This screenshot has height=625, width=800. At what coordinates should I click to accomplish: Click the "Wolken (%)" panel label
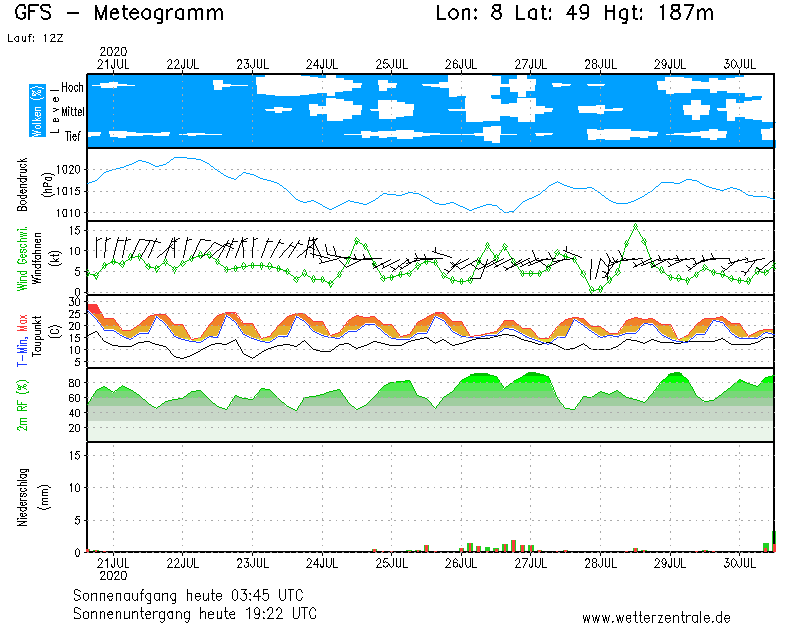[37, 111]
